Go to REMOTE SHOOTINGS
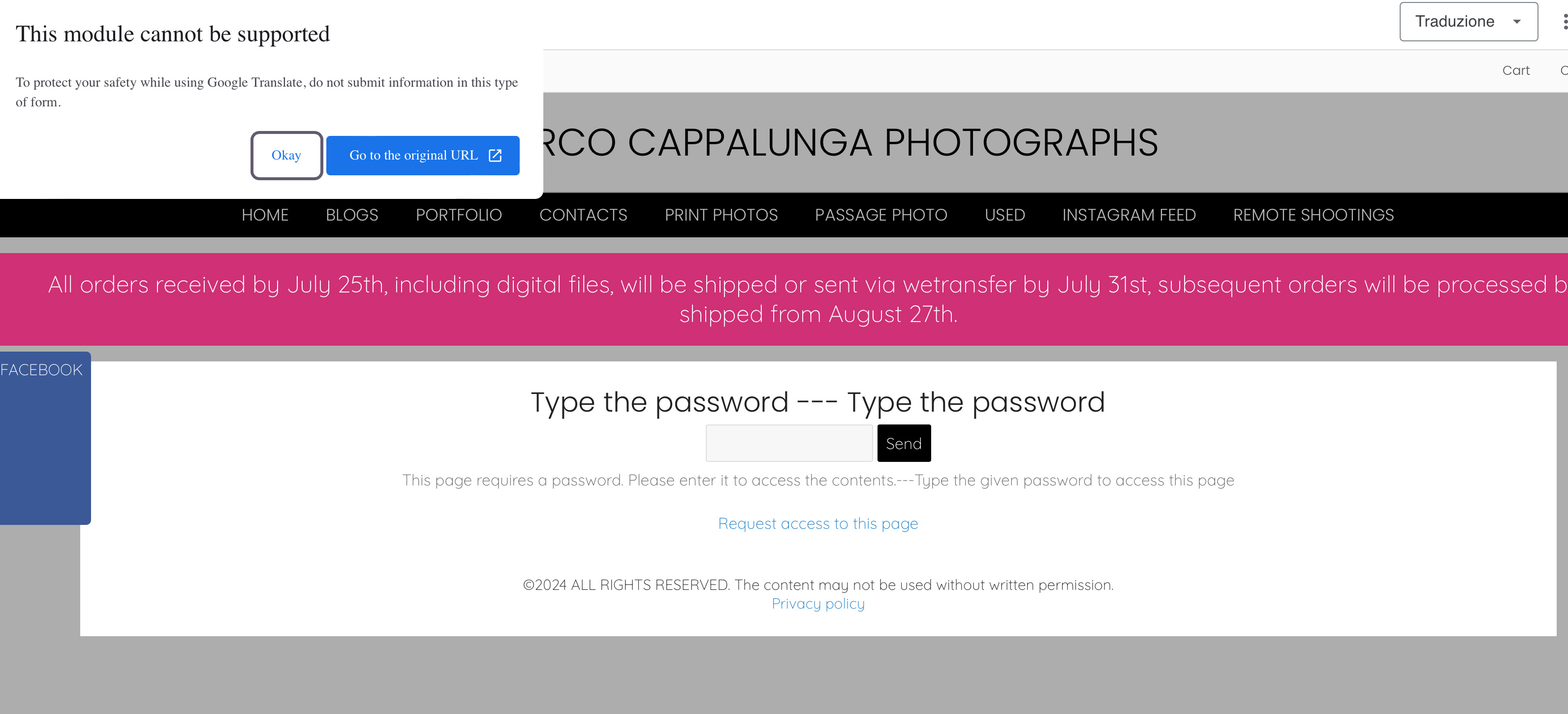Image resolution: width=1568 pixels, height=714 pixels. click(x=1313, y=215)
